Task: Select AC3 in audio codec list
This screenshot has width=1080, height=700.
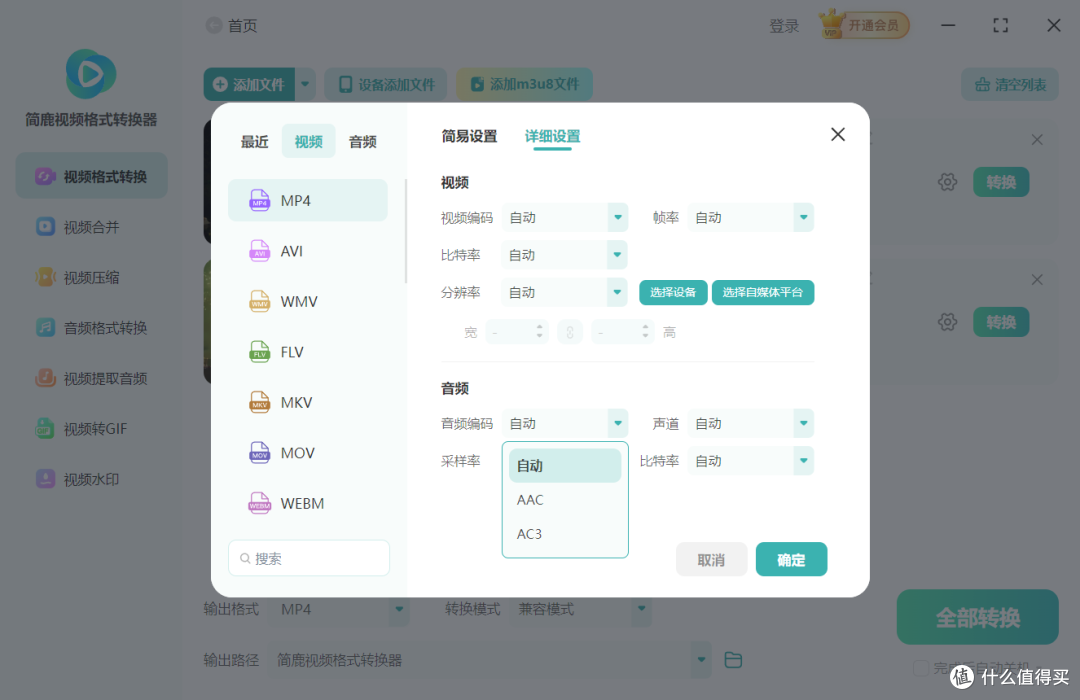Action: (565, 534)
